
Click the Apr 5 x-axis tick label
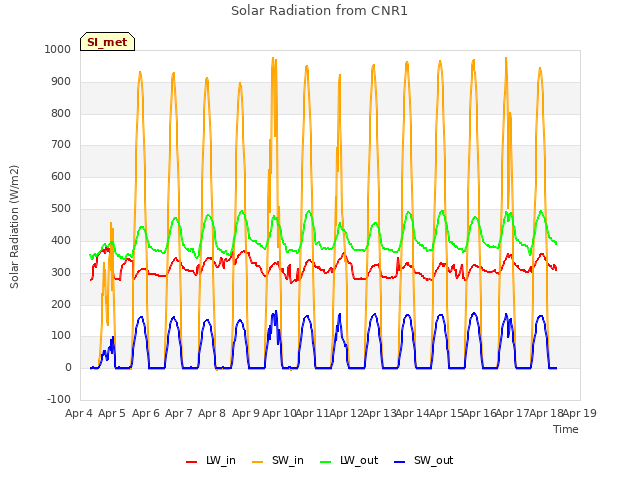(x=112, y=413)
